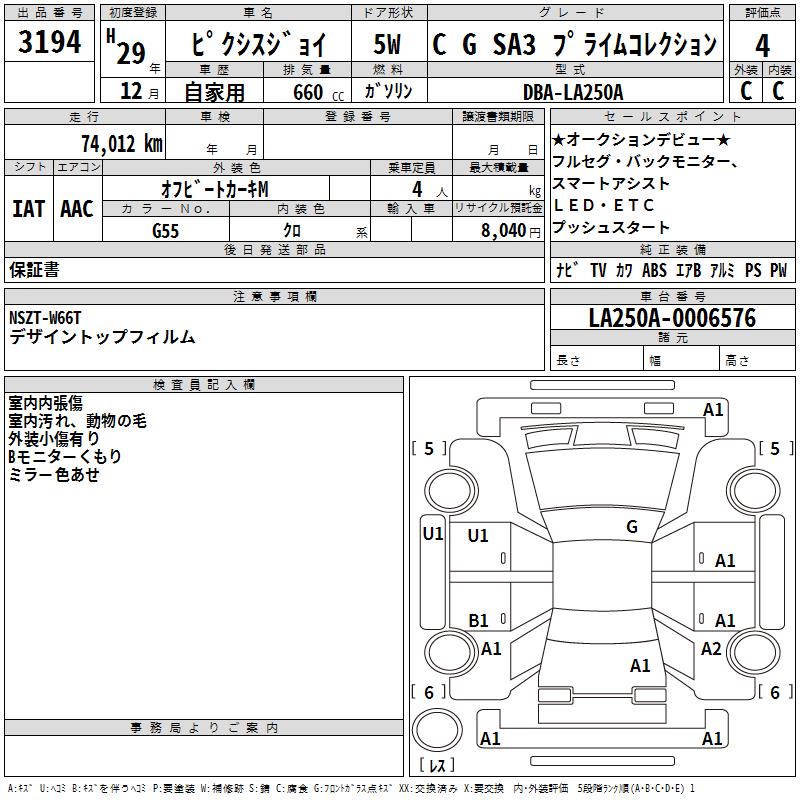Click the mileage 74,012 km

tap(122, 144)
